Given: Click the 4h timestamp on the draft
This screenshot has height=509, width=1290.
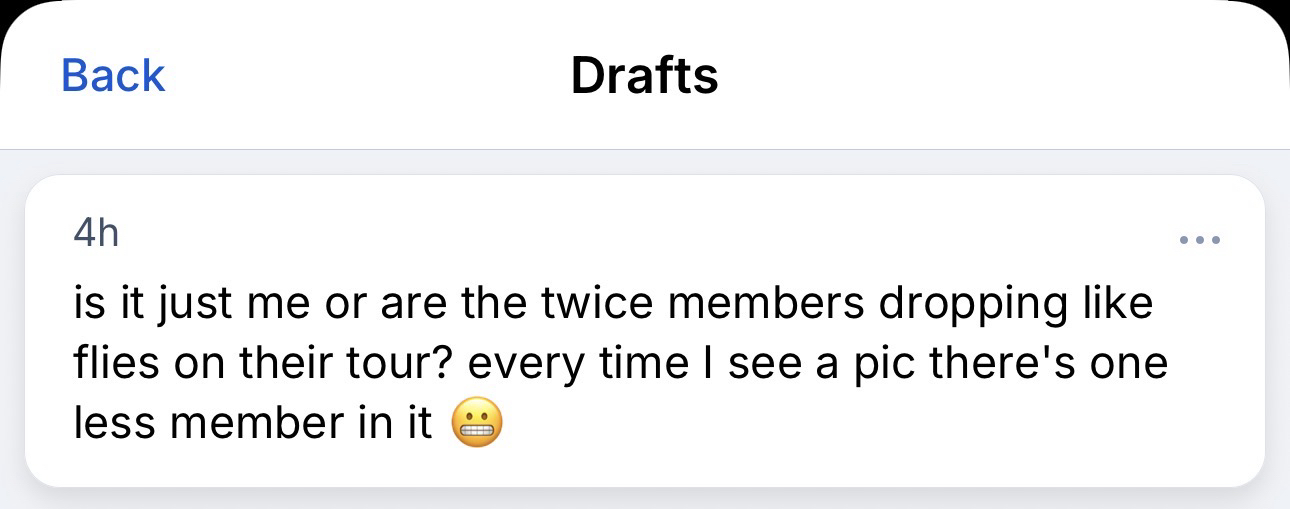Looking at the screenshot, I should click(x=96, y=234).
